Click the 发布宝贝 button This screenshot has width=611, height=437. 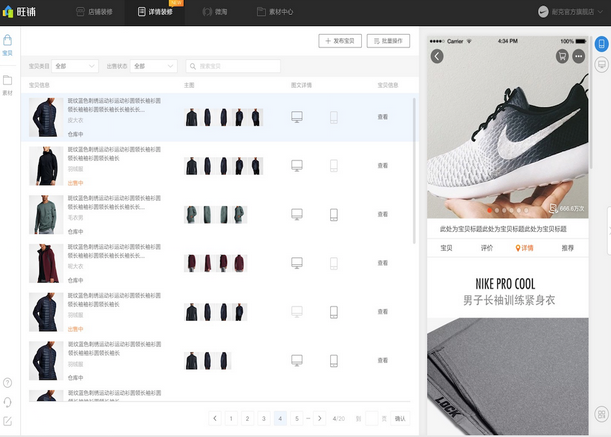coord(340,41)
